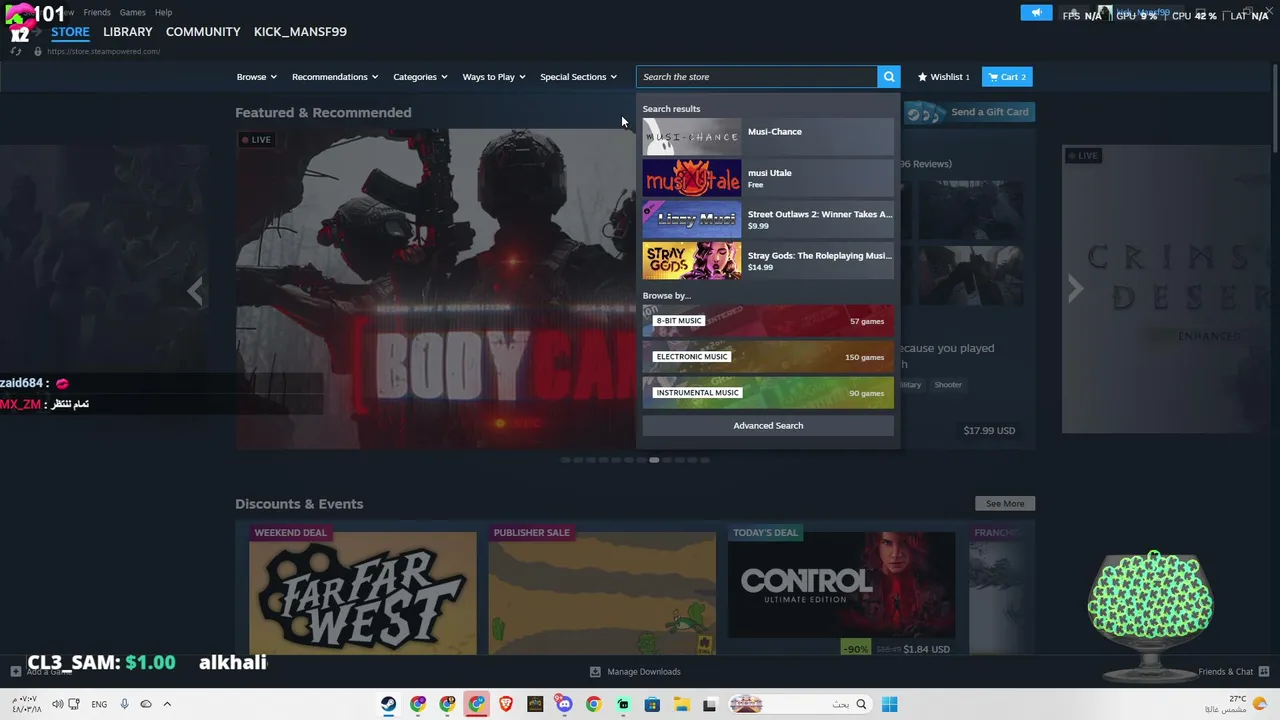Open Microsoft Store from the taskbar
The image size is (1280, 720).
pos(652,704)
